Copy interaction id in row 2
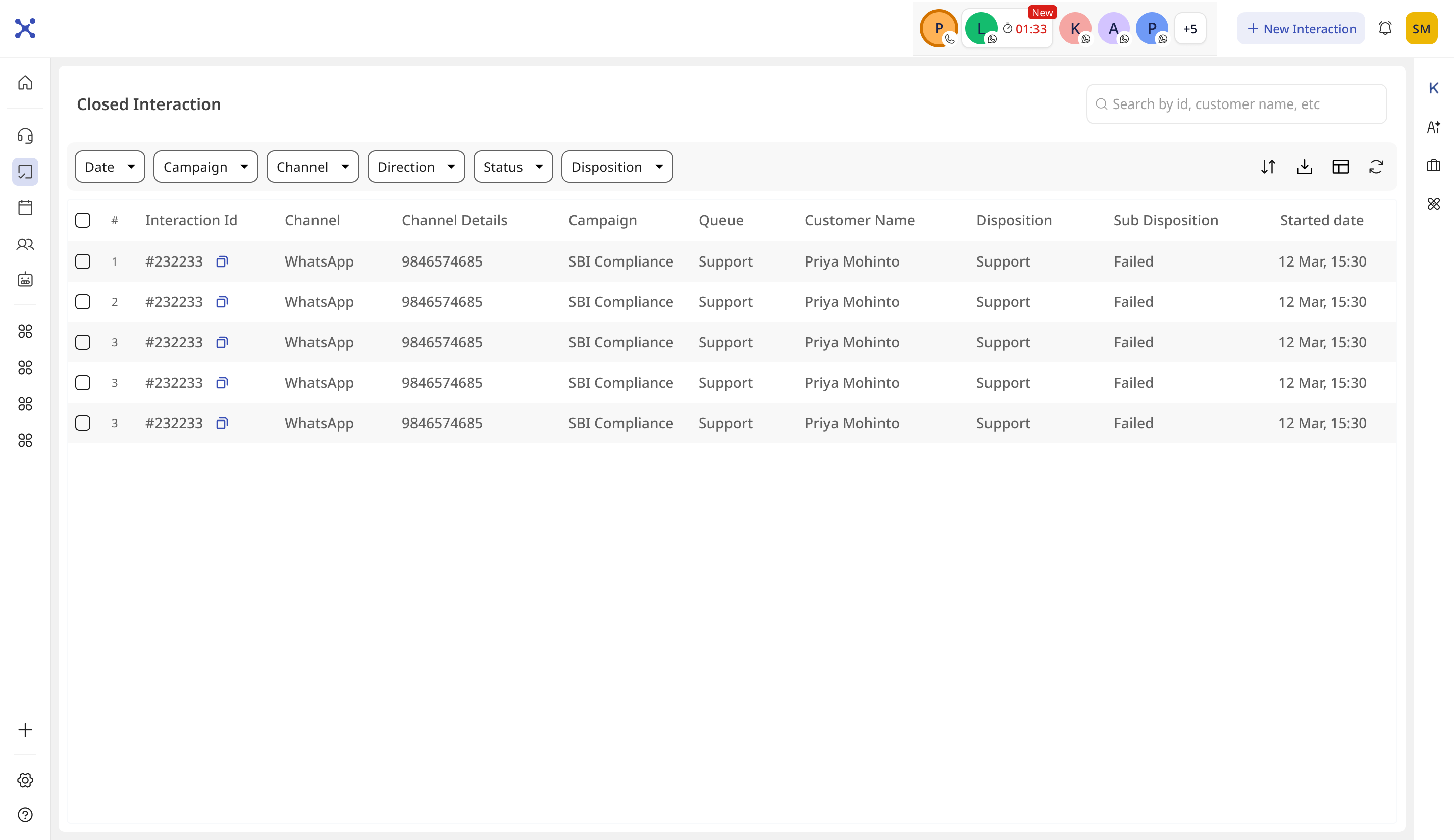 coord(222,302)
